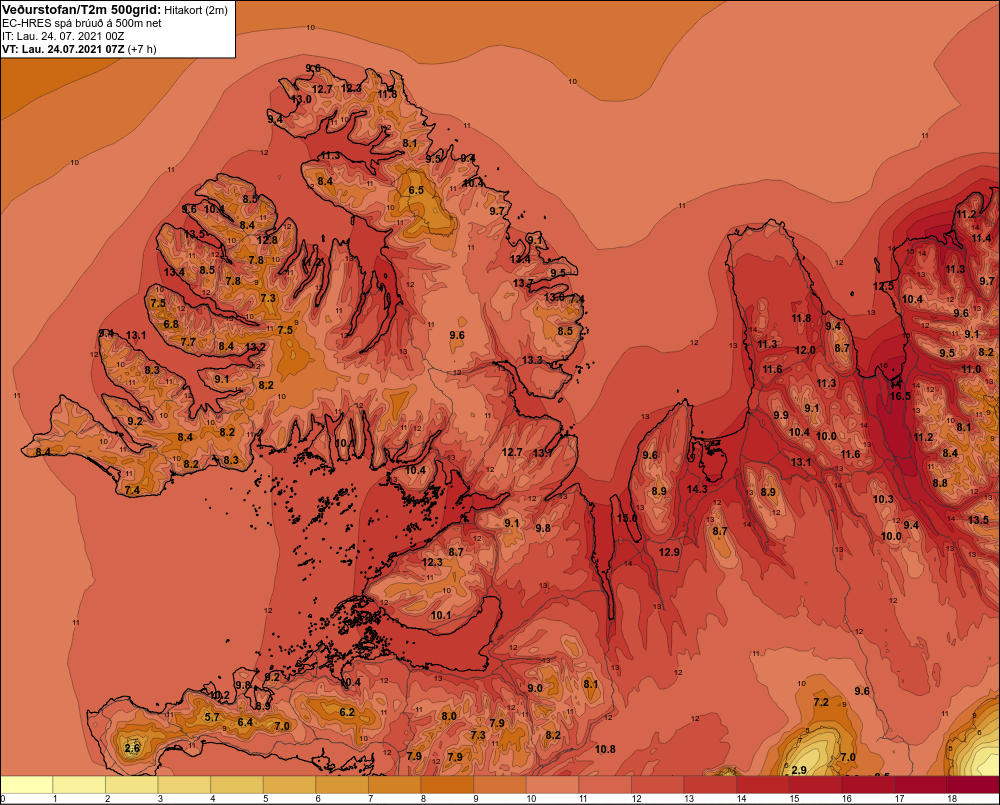Click 'EC-HRES spá brúuð á 500m net' line

pyautogui.click(x=82, y=23)
